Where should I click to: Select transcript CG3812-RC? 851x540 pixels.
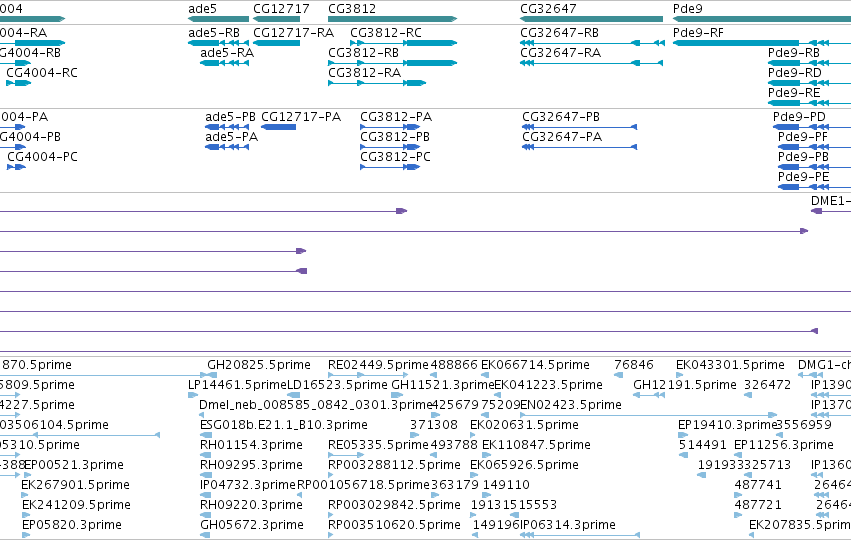pyautogui.click(x=403, y=43)
